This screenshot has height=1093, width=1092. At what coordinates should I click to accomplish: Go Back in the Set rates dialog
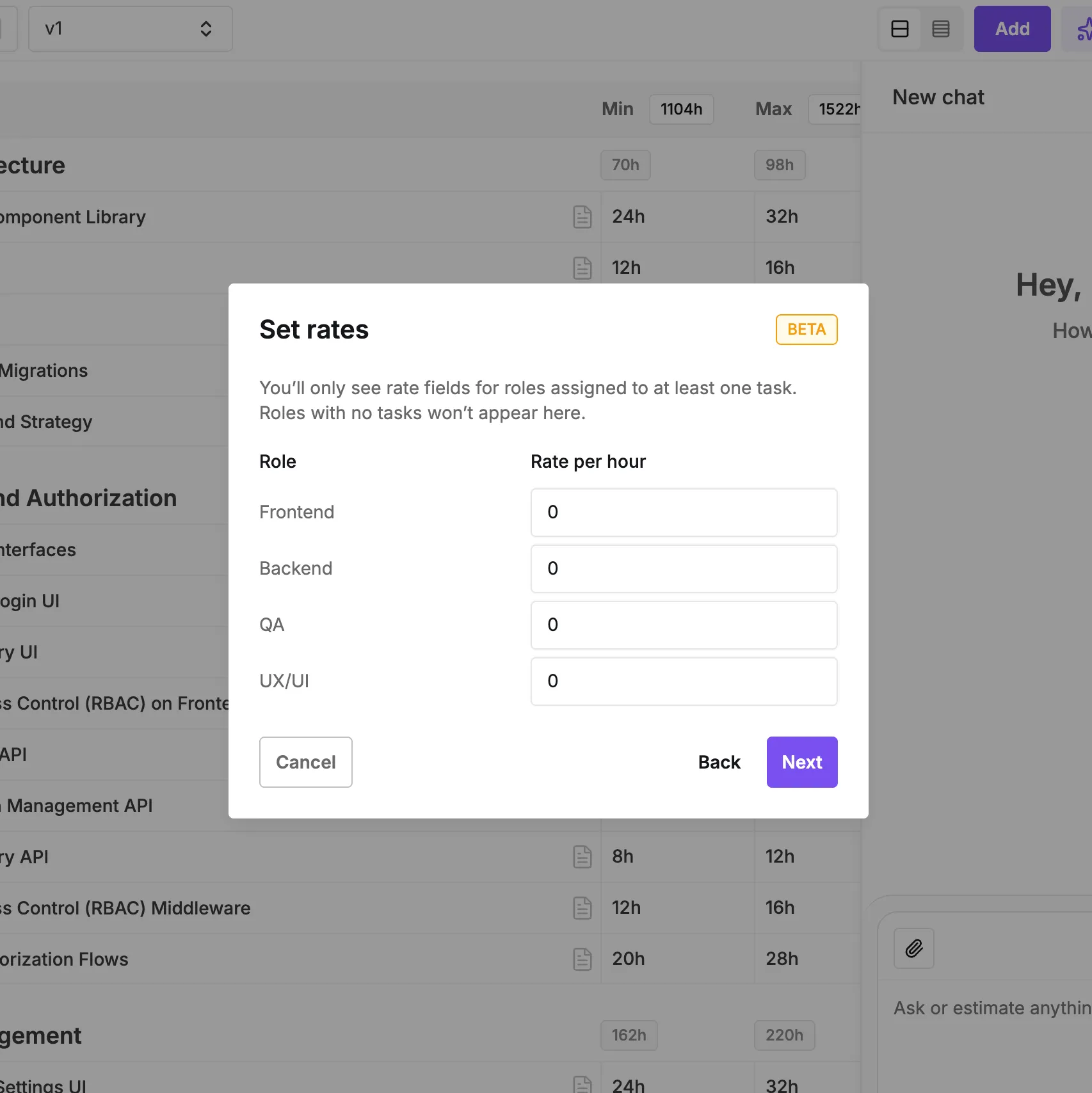tap(719, 762)
